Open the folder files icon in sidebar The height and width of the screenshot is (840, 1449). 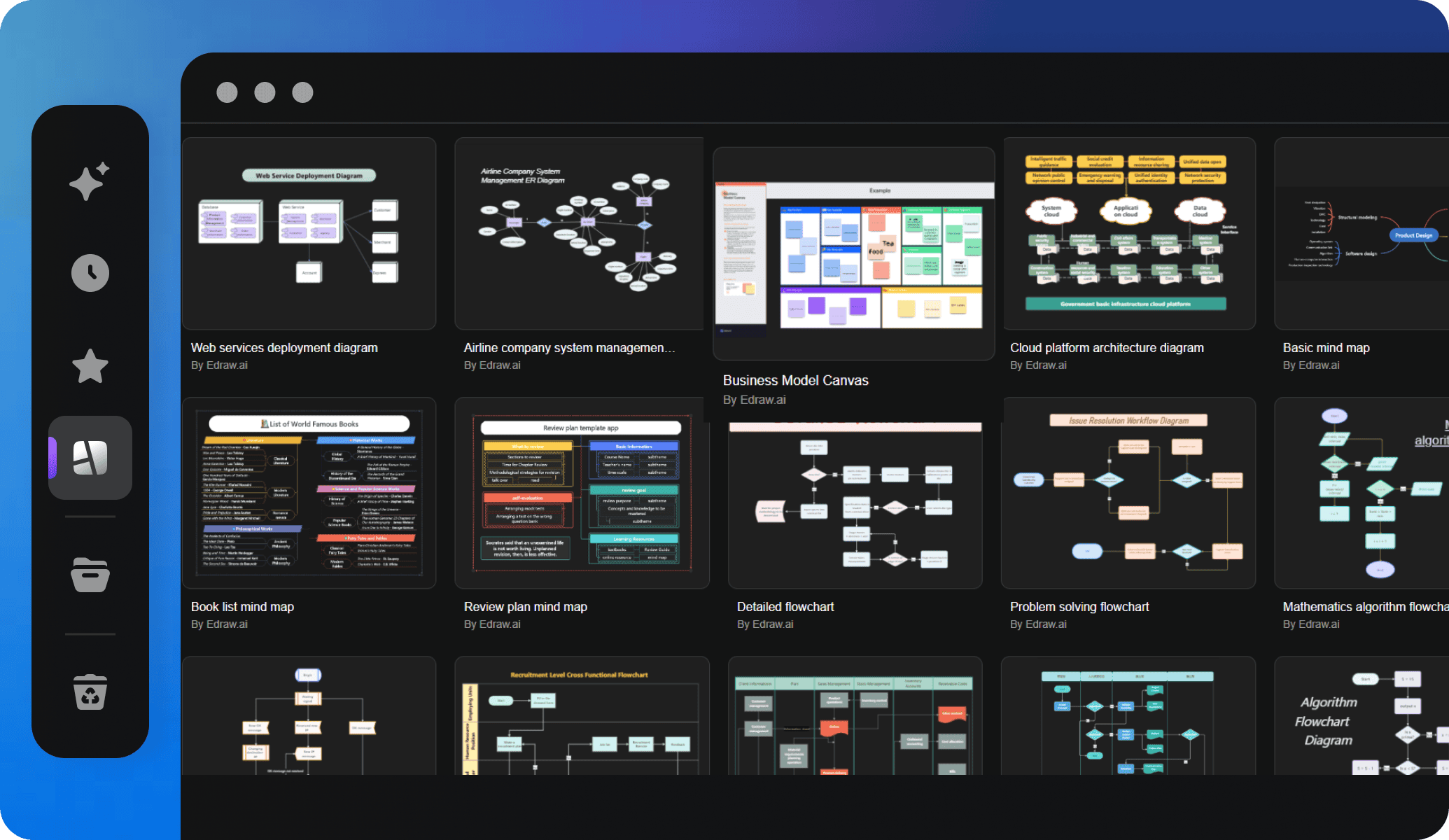point(90,575)
